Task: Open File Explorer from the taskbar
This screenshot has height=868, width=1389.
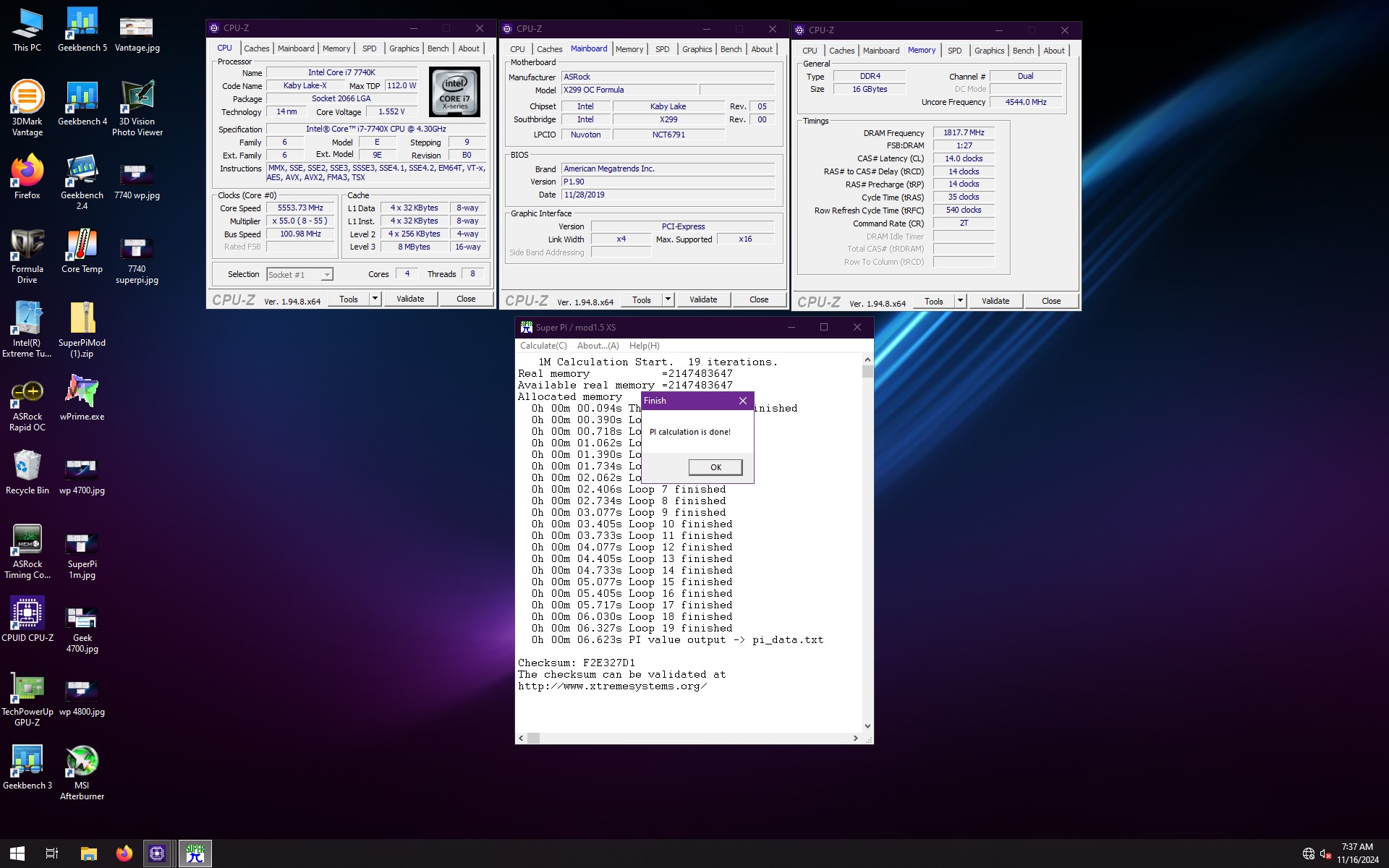Action: tap(89, 854)
